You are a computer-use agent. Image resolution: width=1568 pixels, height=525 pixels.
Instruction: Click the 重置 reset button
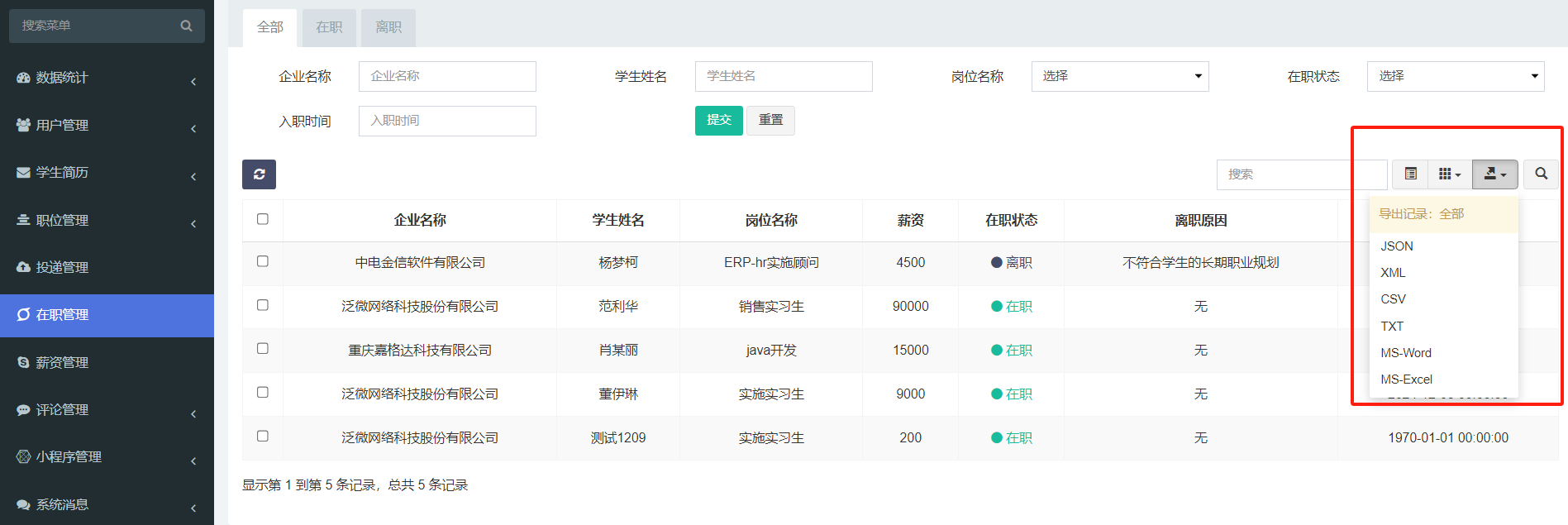pyautogui.click(x=770, y=121)
